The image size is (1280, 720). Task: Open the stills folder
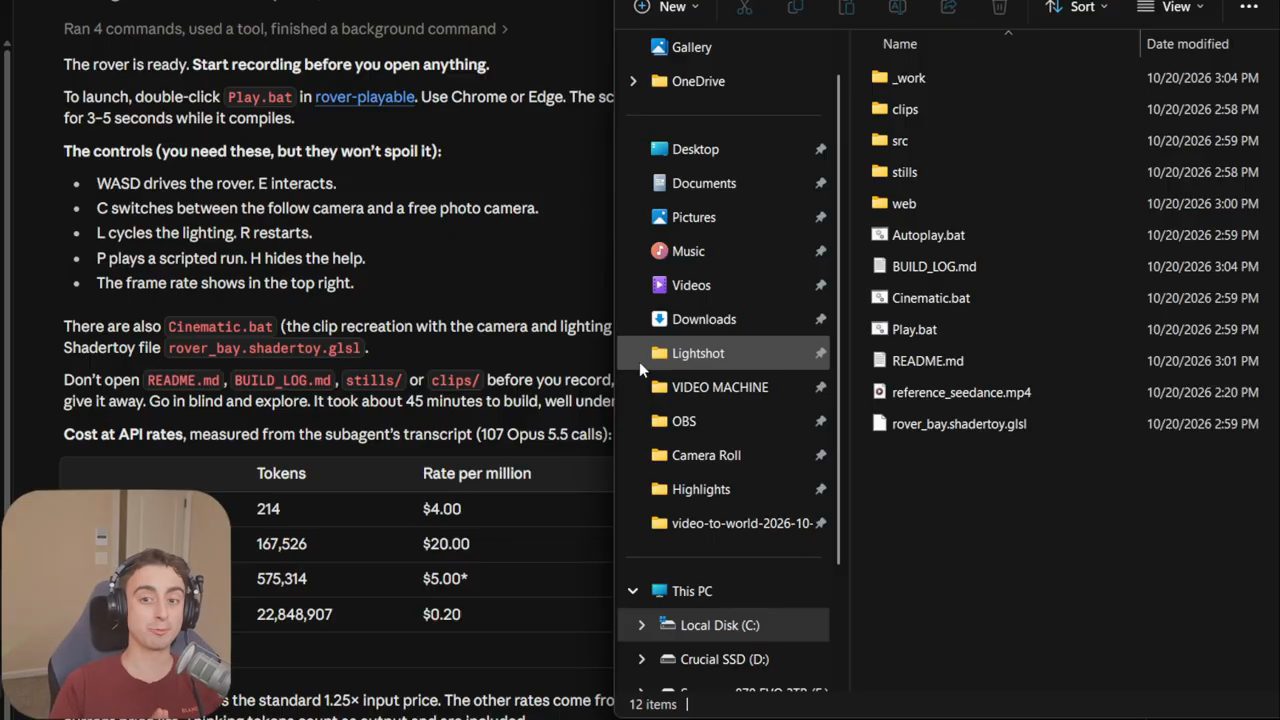pos(904,172)
